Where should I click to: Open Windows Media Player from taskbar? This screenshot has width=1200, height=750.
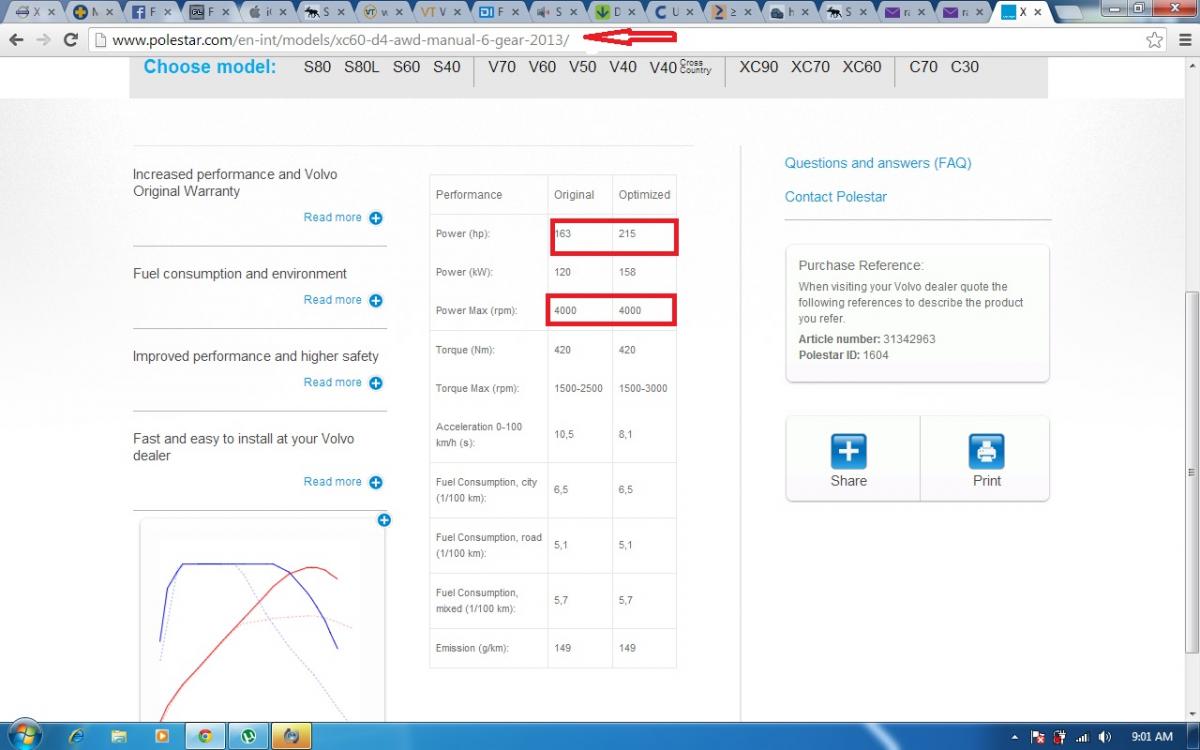(x=162, y=736)
